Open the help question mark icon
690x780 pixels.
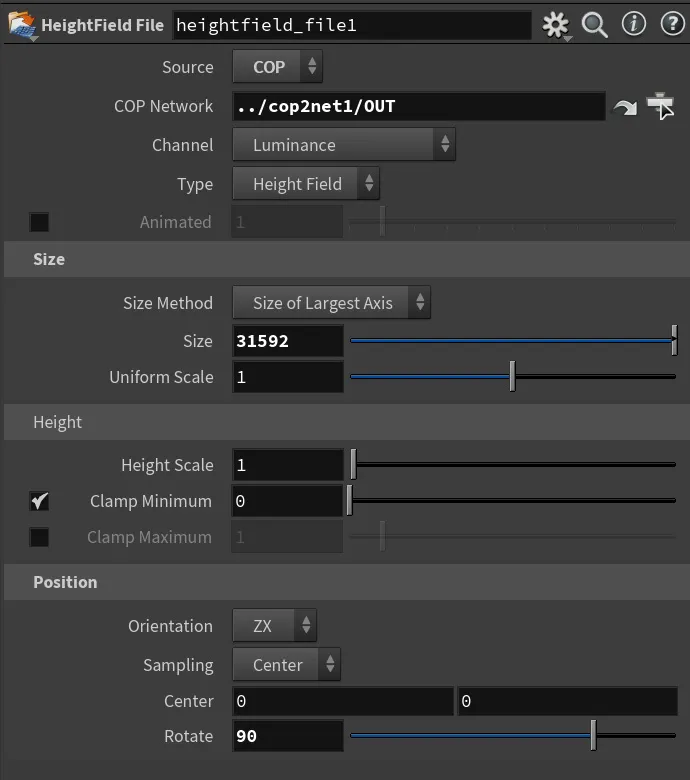[x=672, y=24]
